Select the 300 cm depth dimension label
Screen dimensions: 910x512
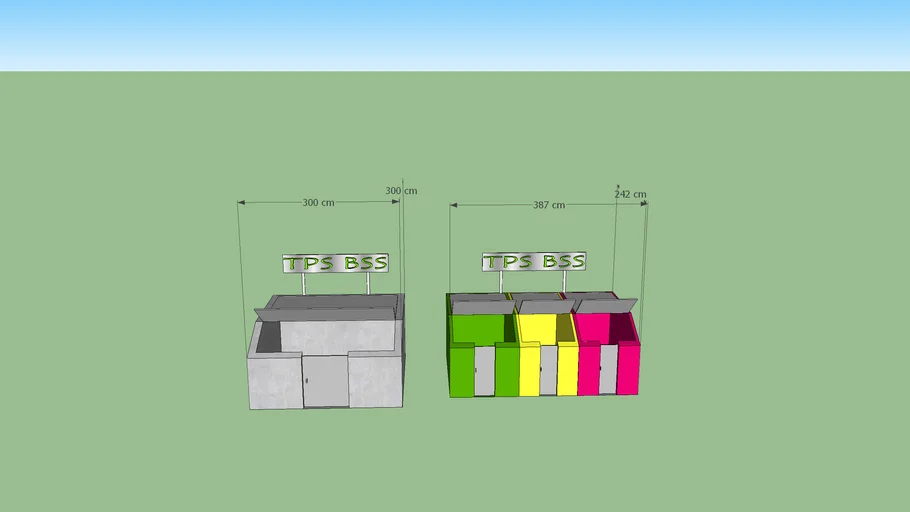(x=401, y=191)
